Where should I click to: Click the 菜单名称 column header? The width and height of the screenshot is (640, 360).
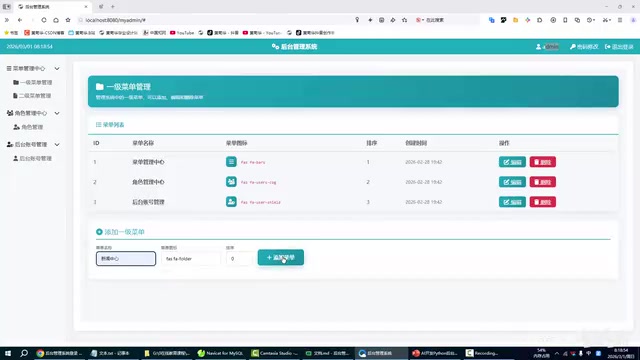point(143,143)
